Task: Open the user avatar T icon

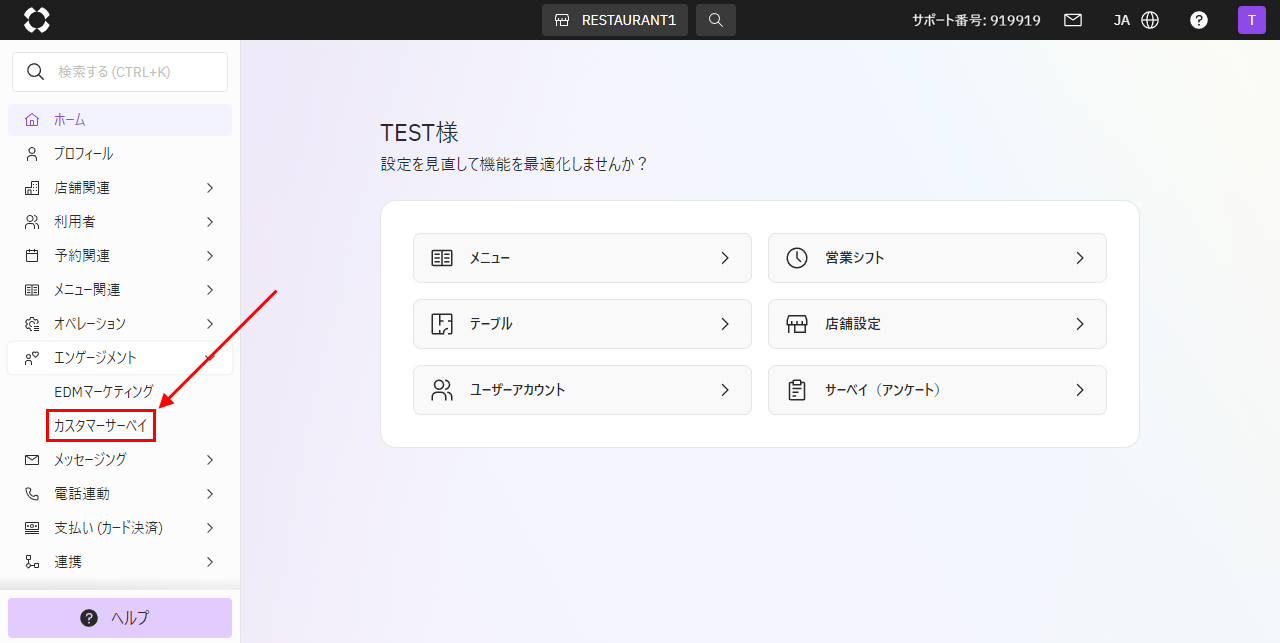Action: pos(1251,20)
